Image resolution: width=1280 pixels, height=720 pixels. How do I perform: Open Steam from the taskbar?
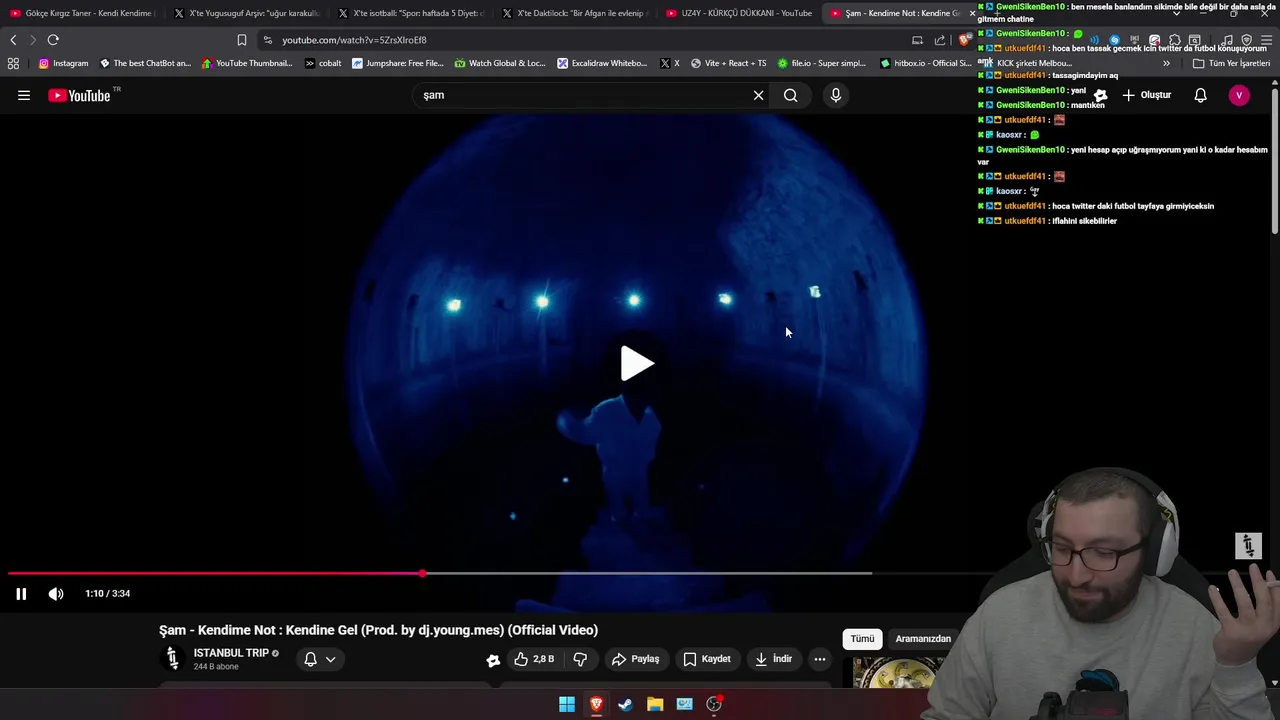pos(625,704)
